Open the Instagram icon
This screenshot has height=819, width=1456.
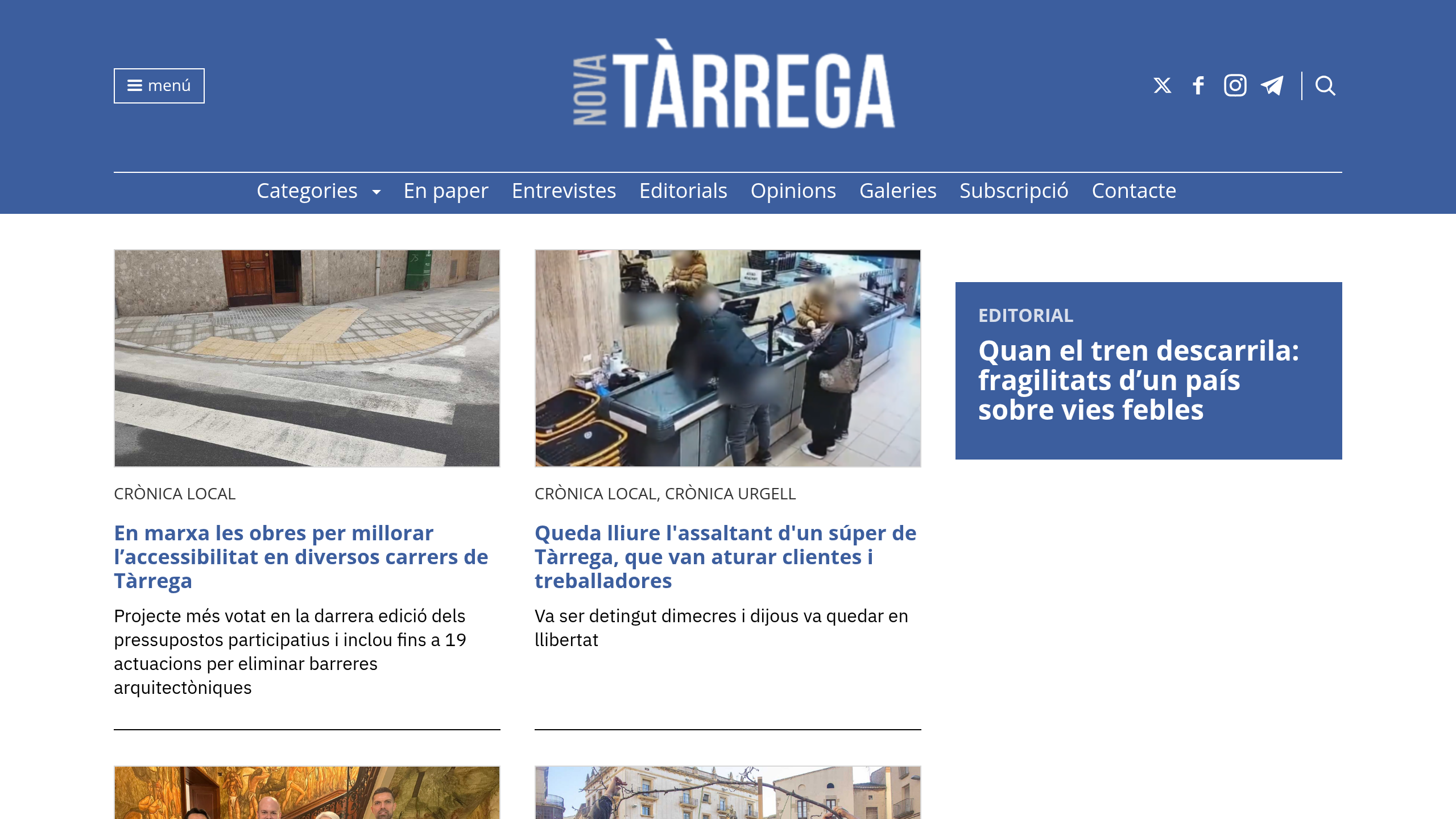(x=1235, y=85)
